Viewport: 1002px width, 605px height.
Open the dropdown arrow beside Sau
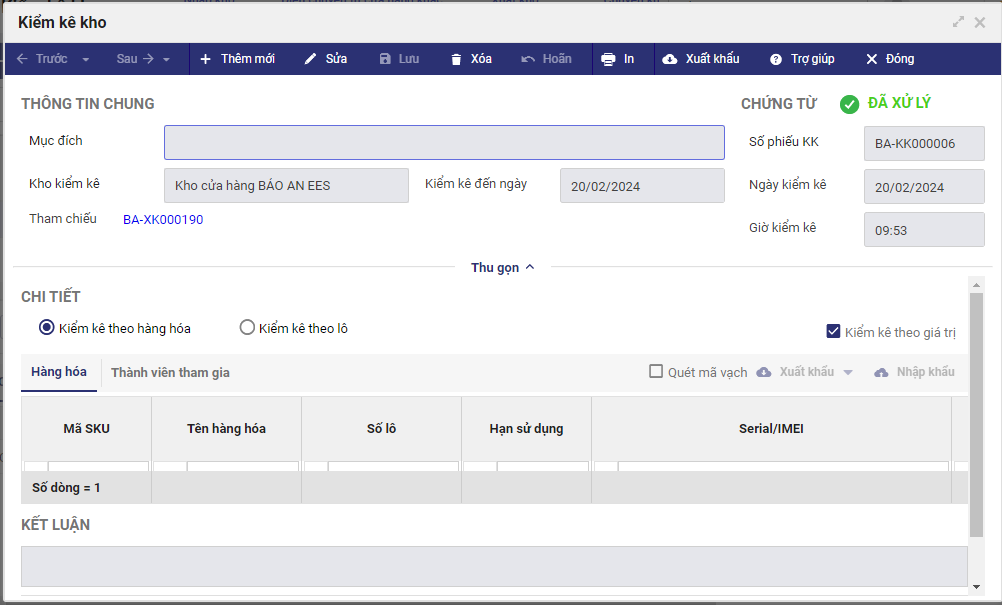[166, 59]
